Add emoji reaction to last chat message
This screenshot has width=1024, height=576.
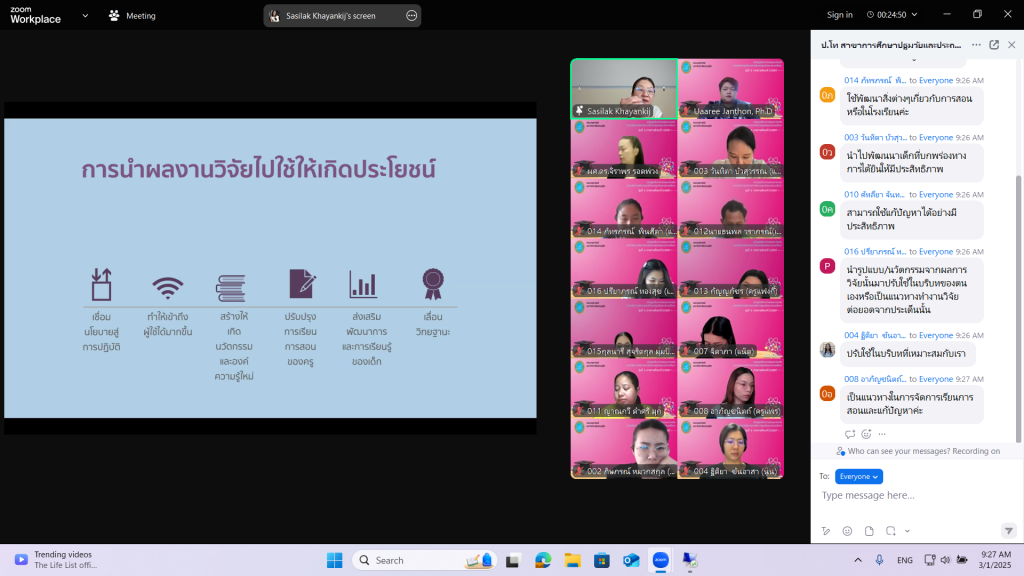(x=867, y=434)
